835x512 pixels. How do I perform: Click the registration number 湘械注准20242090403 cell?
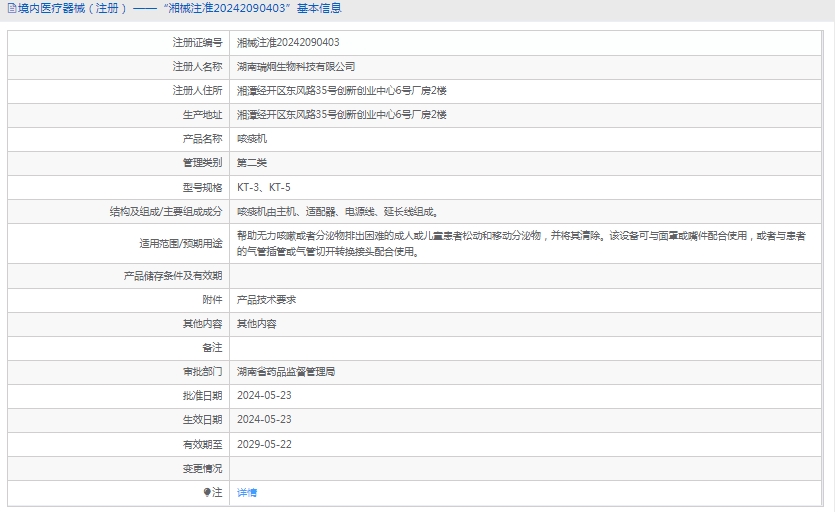(288, 43)
